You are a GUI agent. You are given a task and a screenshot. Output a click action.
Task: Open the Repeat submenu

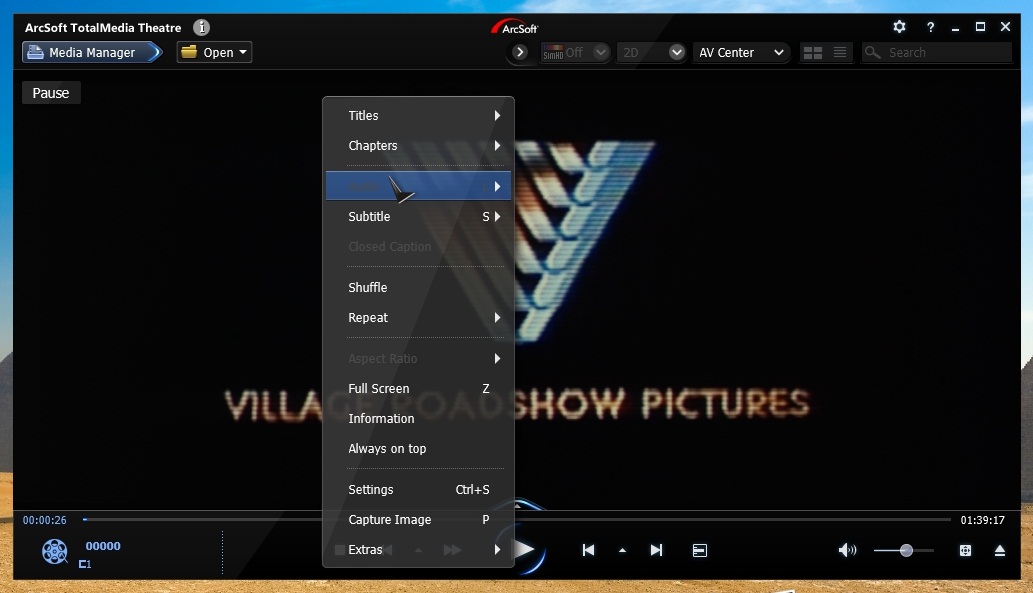pyautogui.click(x=418, y=318)
